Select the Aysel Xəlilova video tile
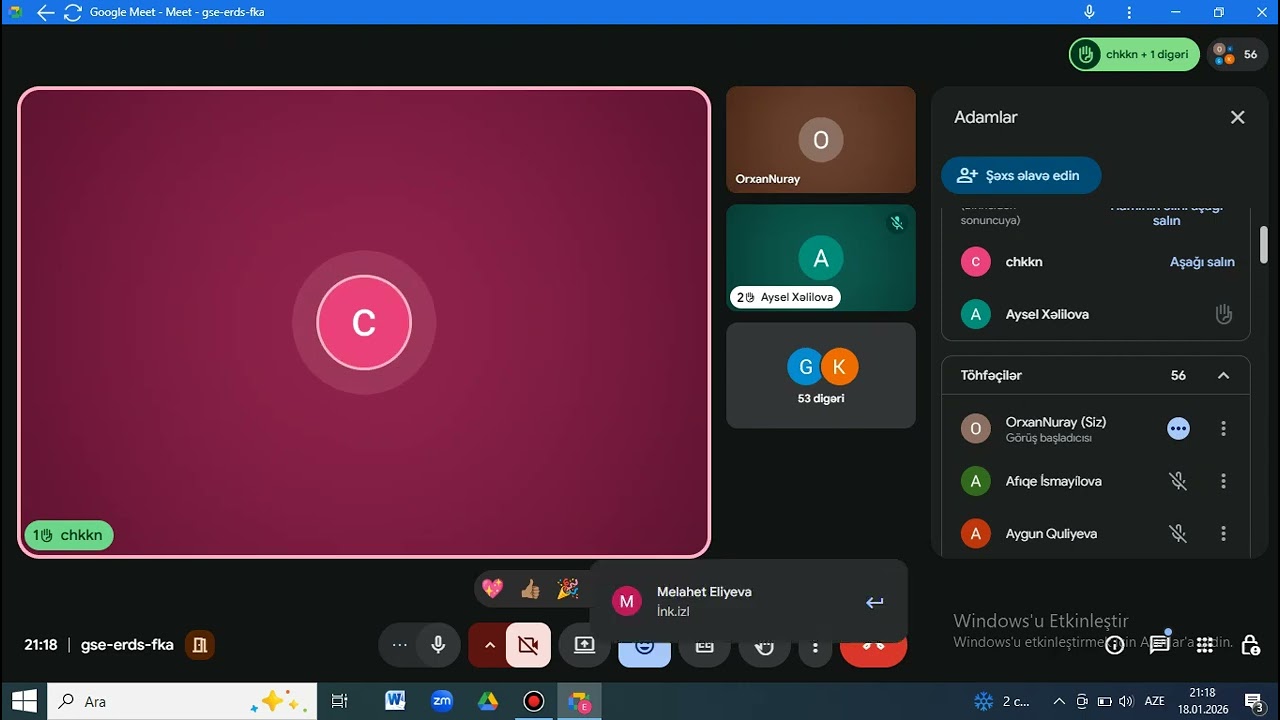This screenshot has height=720, width=1280. (x=820, y=258)
